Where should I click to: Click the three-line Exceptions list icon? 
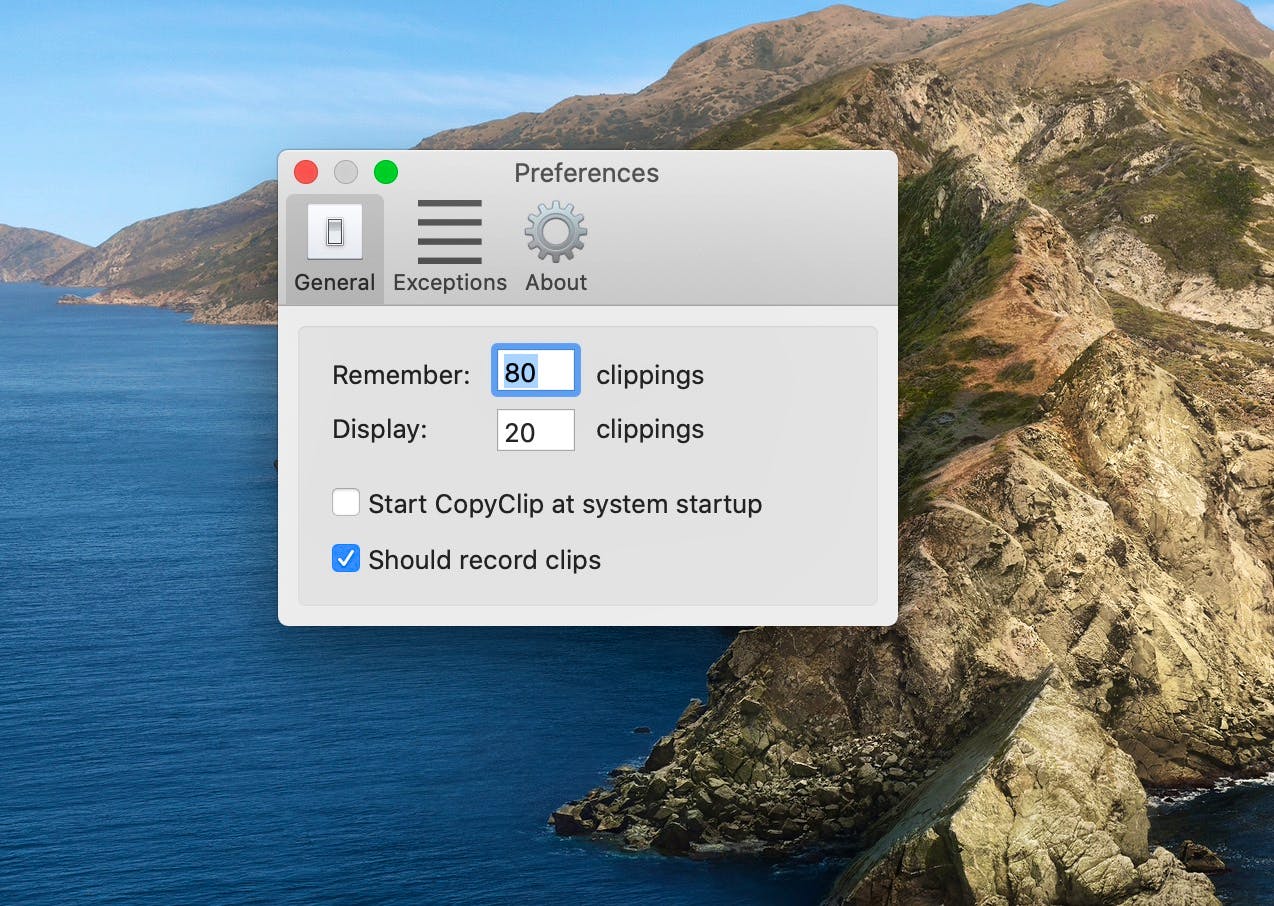coord(449,232)
